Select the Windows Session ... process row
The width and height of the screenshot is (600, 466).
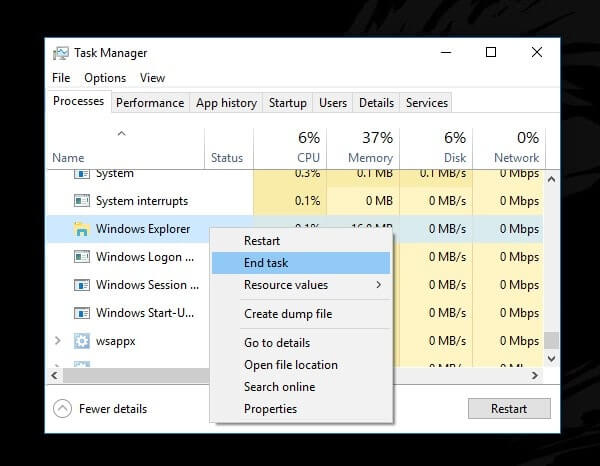[128, 285]
